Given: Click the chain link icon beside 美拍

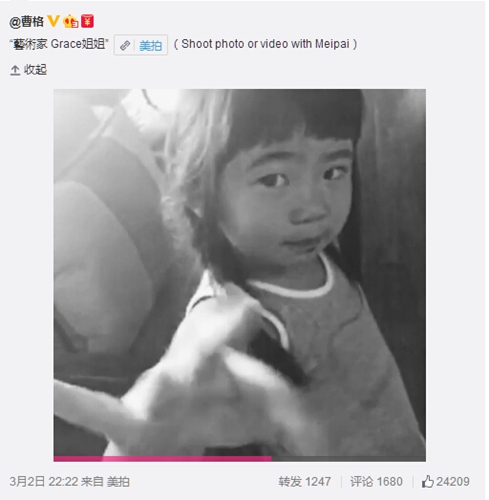Looking at the screenshot, I should tap(125, 45).
